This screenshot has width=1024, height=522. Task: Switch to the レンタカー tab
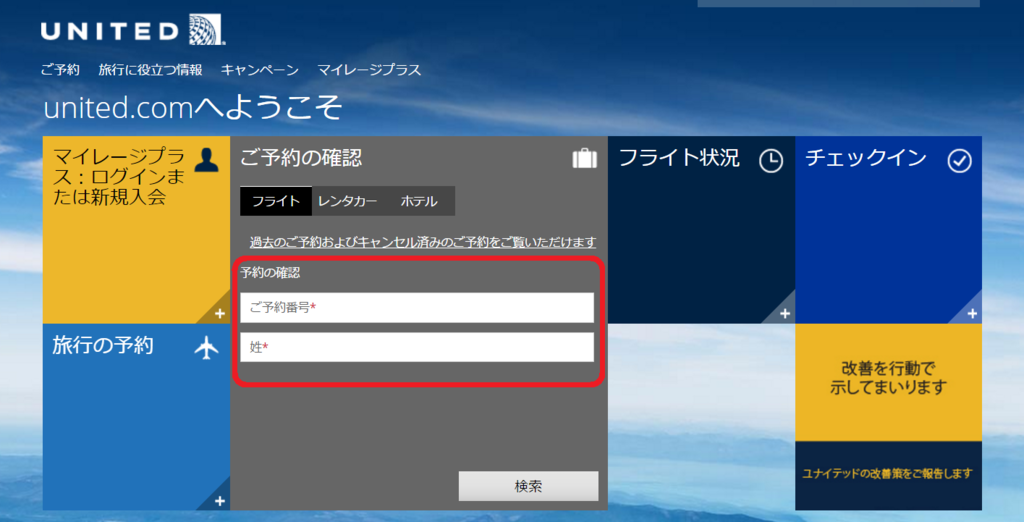tap(347, 201)
